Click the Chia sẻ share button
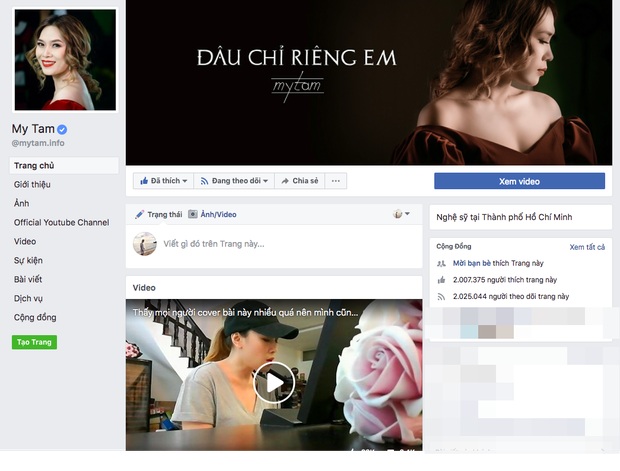This screenshot has width=620, height=471. [299, 181]
